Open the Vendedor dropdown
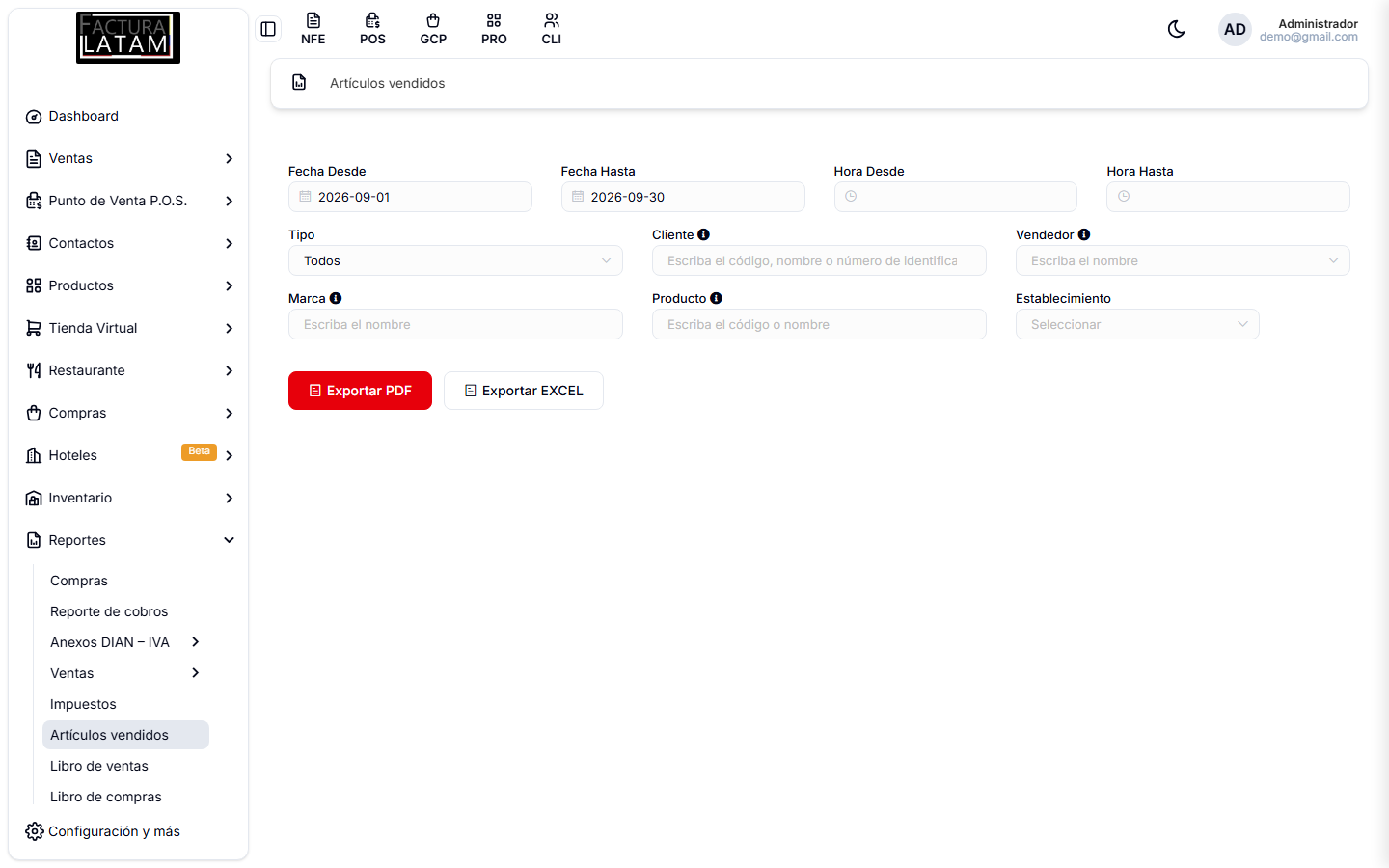Image resolution: width=1389 pixels, height=868 pixels. point(1183,260)
